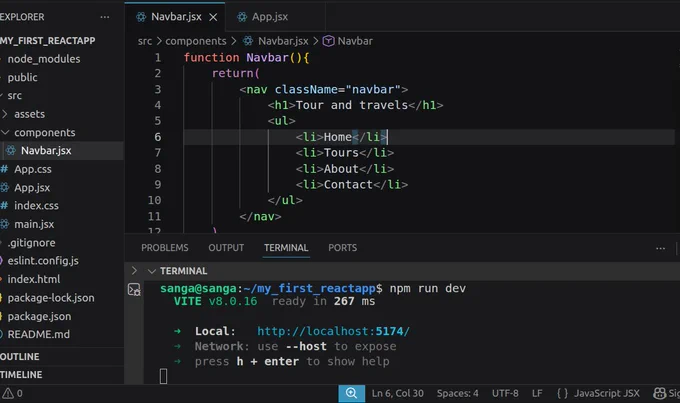
Task: Select the Navbar.jsx editor tab
Action: (176, 17)
